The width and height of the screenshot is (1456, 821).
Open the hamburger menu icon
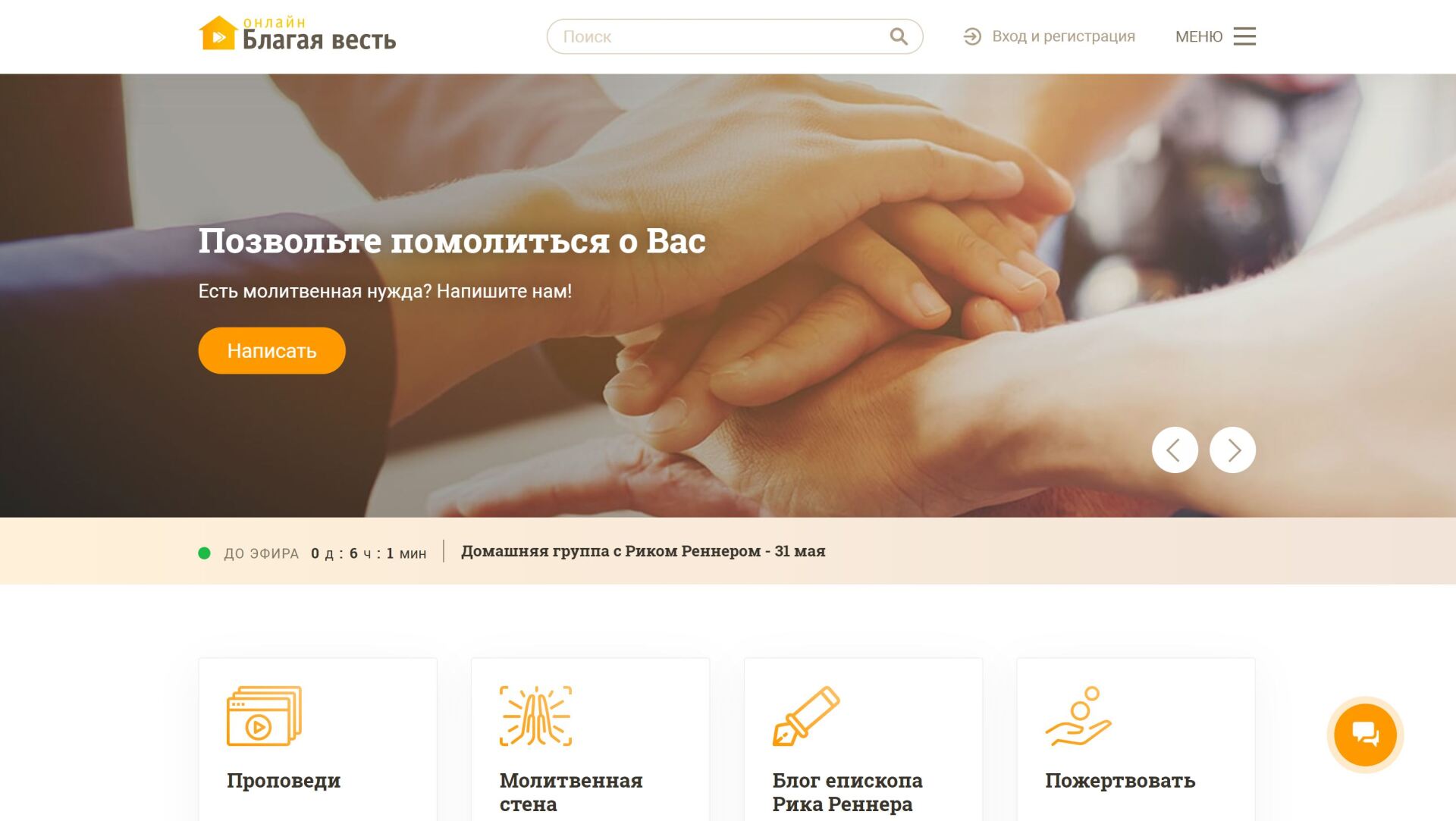pyautogui.click(x=1244, y=36)
